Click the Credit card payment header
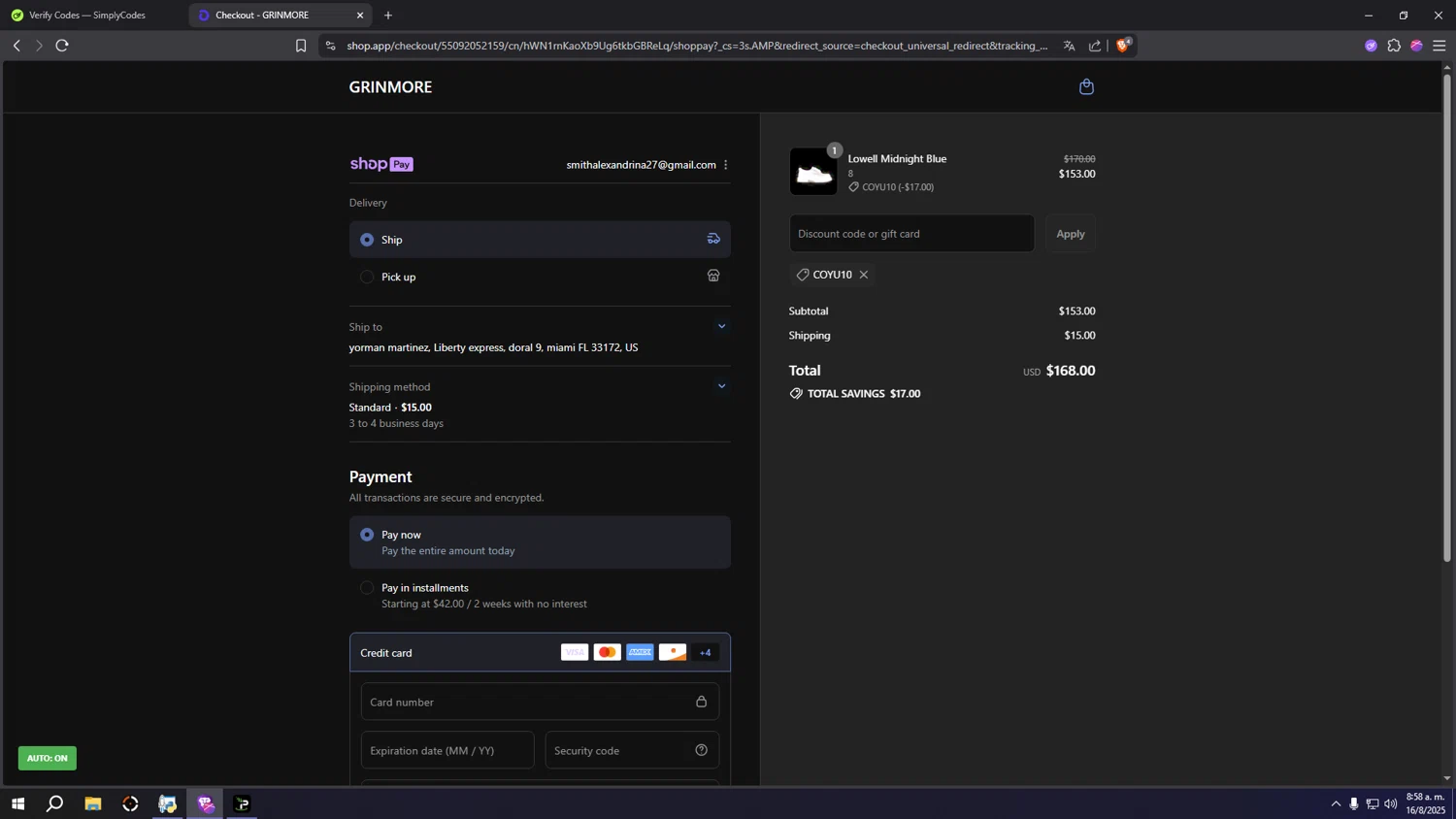Image resolution: width=1456 pixels, height=819 pixels. coord(540,652)
